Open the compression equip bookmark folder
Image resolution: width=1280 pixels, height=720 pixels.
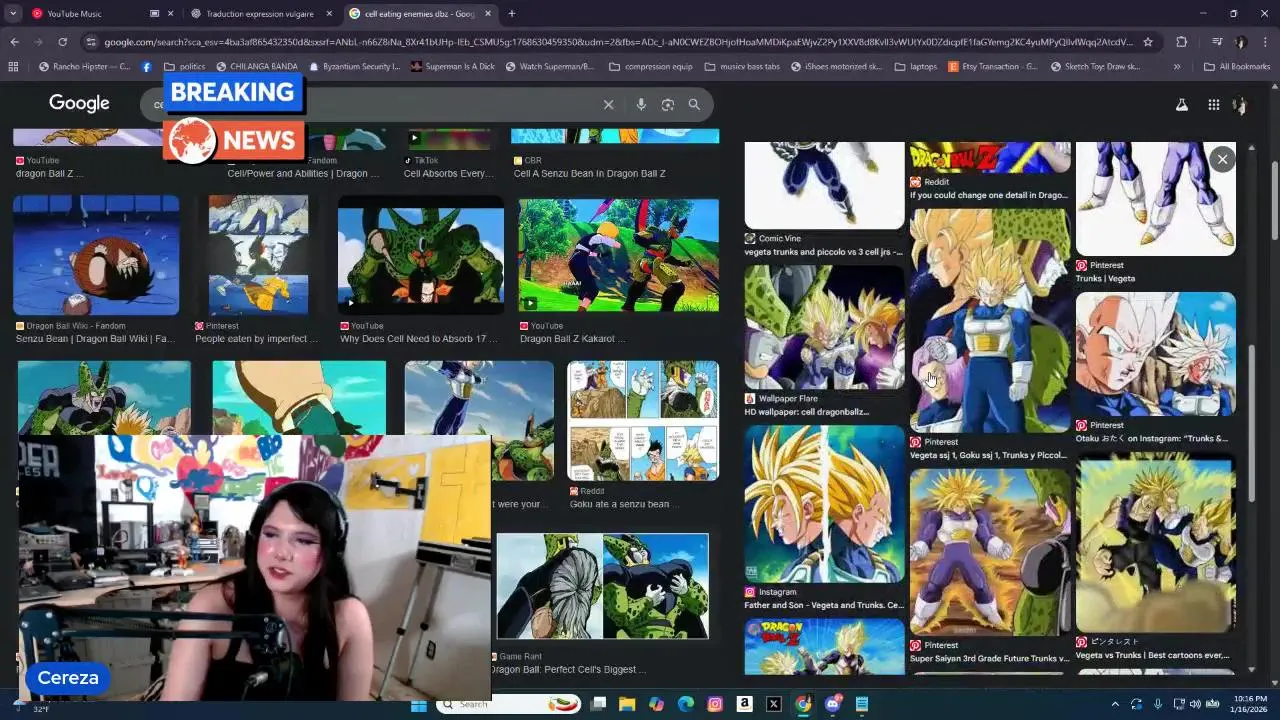(x=650, y=67)
